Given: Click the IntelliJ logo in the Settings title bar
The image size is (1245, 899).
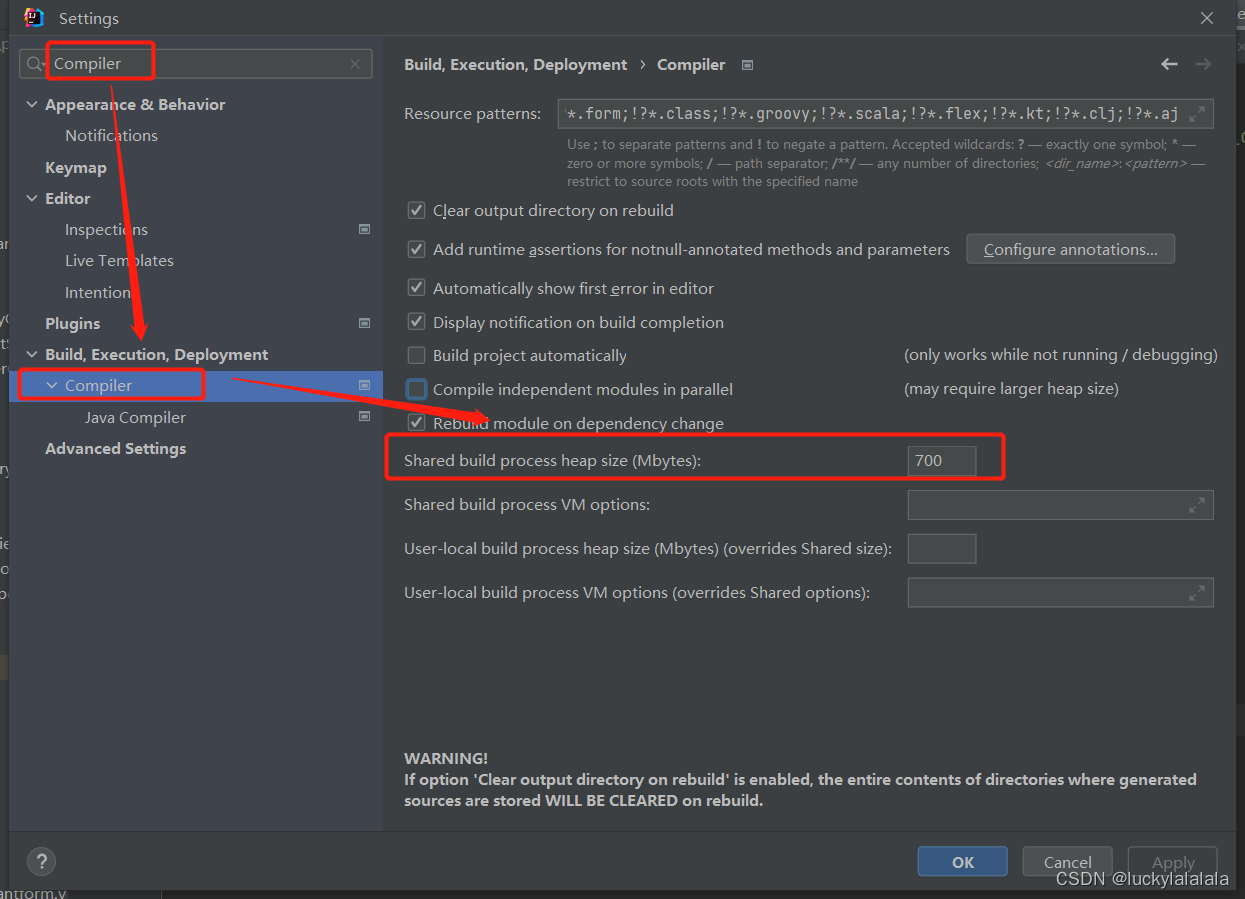Looking at the screenshot, I should click(34, 18).
